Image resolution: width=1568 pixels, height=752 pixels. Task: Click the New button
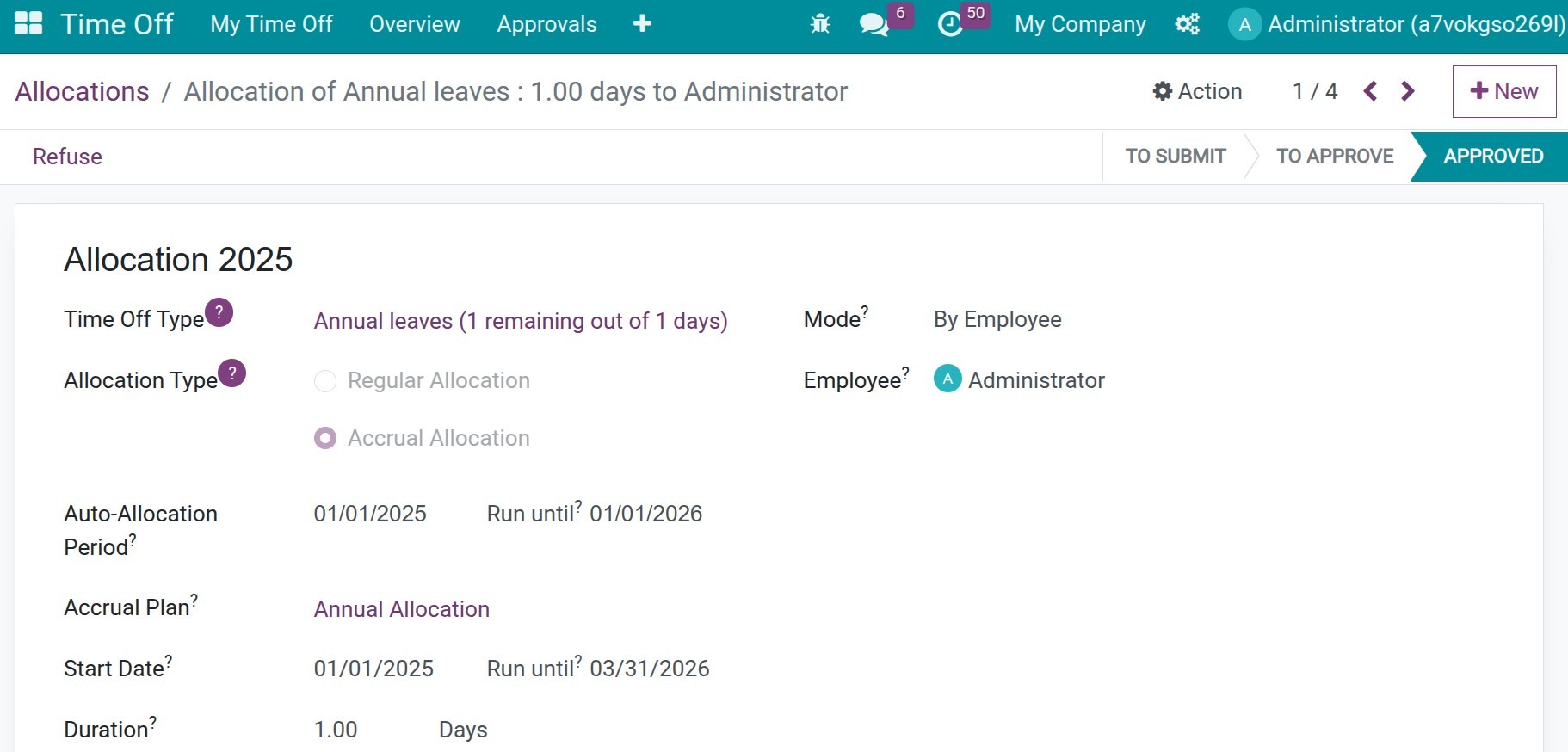[1504, 91]
